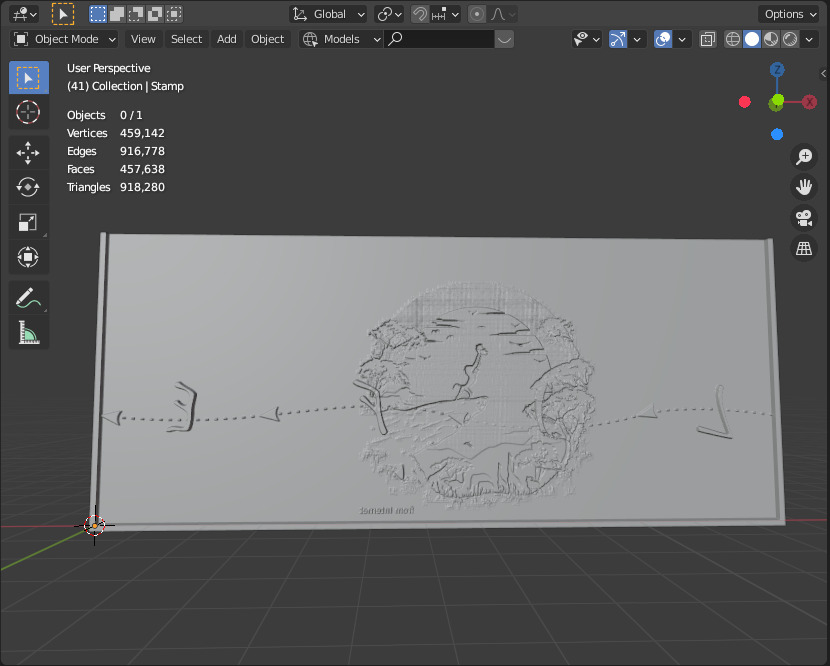
Task: Choose the Scale tool
Action: tap(29, 222)
